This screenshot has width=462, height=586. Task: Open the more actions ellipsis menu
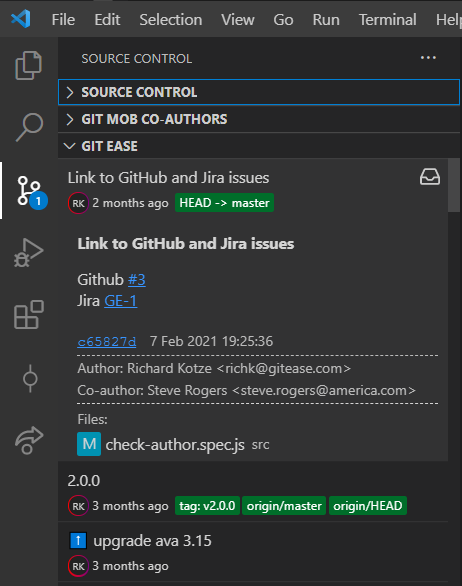[428, 58]
